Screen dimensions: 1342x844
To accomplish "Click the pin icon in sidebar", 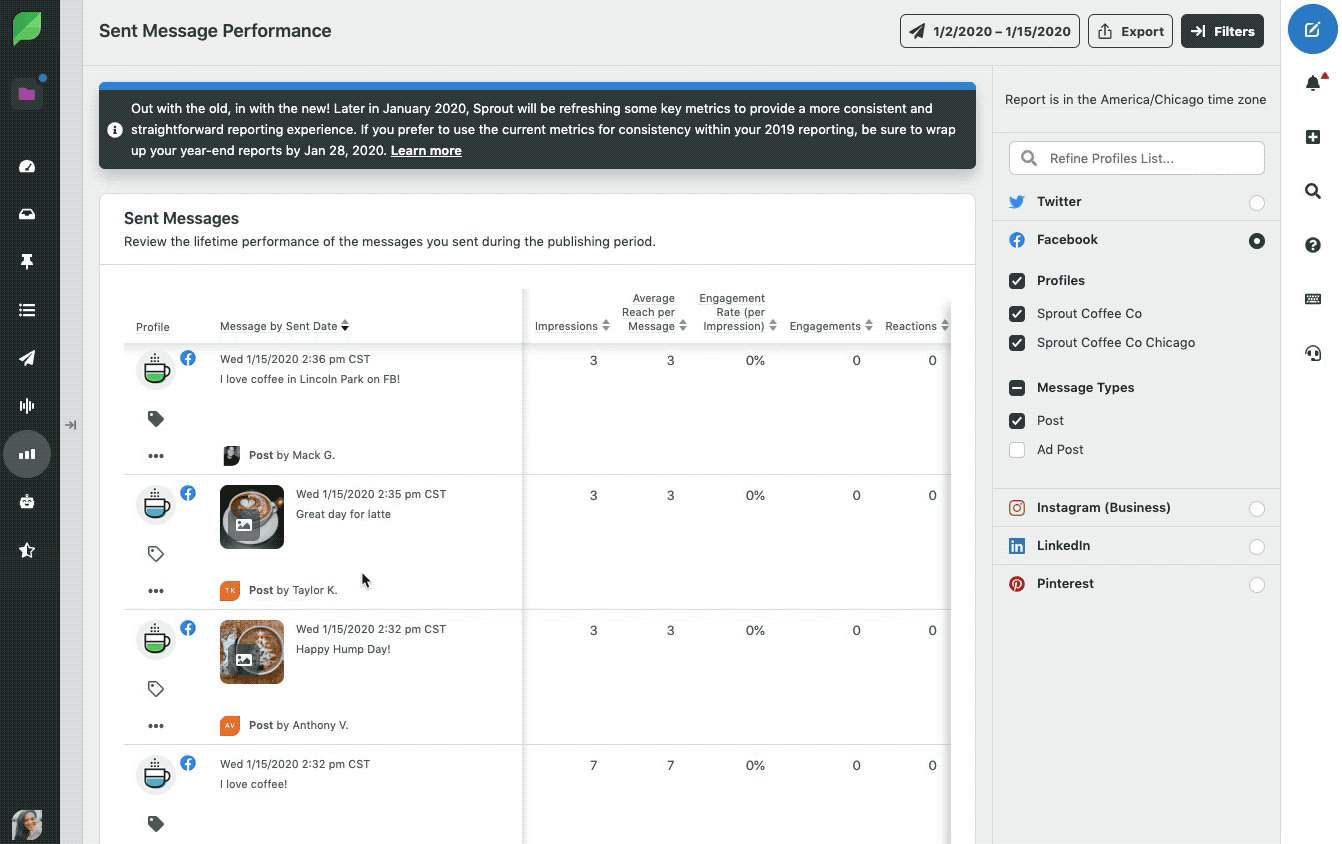I will (27, 262).
